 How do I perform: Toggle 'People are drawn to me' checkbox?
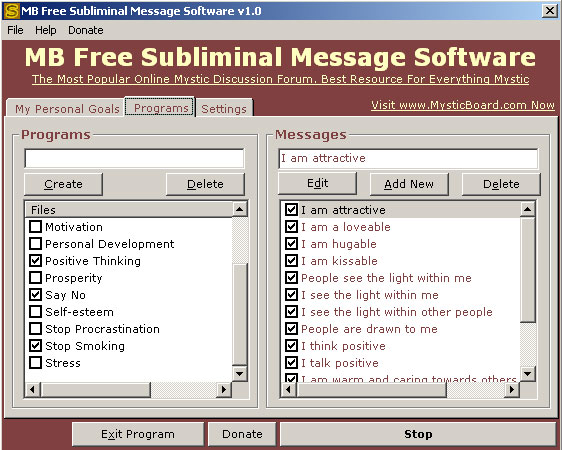point(291,329)
